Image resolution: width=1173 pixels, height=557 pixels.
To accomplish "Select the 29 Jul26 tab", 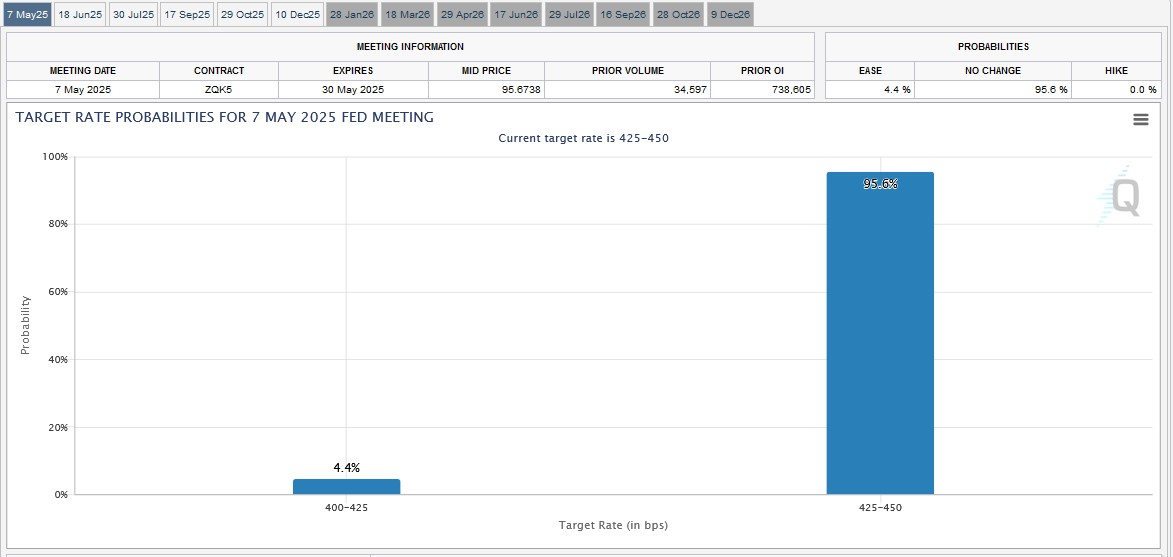I will (x=569, y=14).
